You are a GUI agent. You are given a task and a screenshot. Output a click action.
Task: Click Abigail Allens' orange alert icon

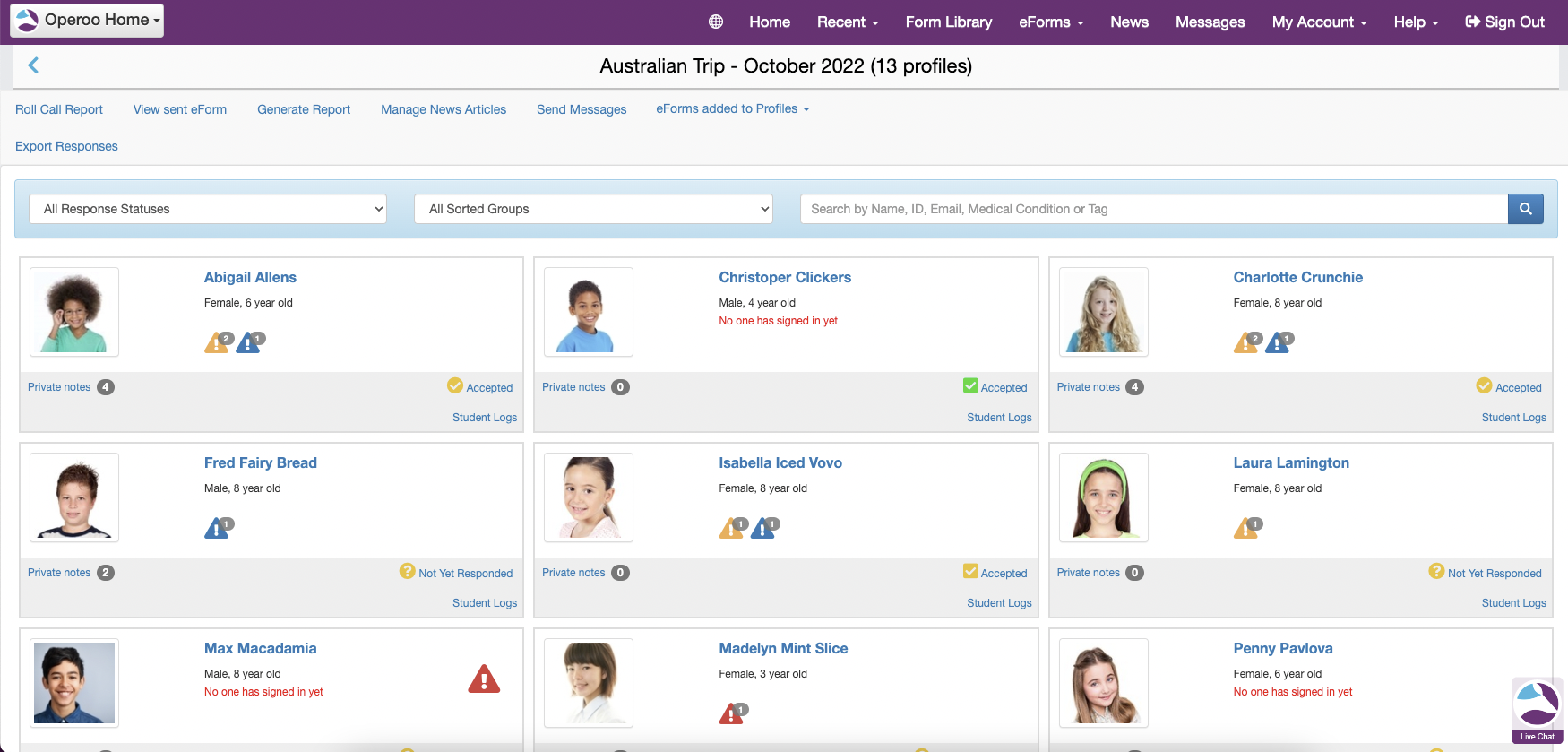[x=217, y=343]
